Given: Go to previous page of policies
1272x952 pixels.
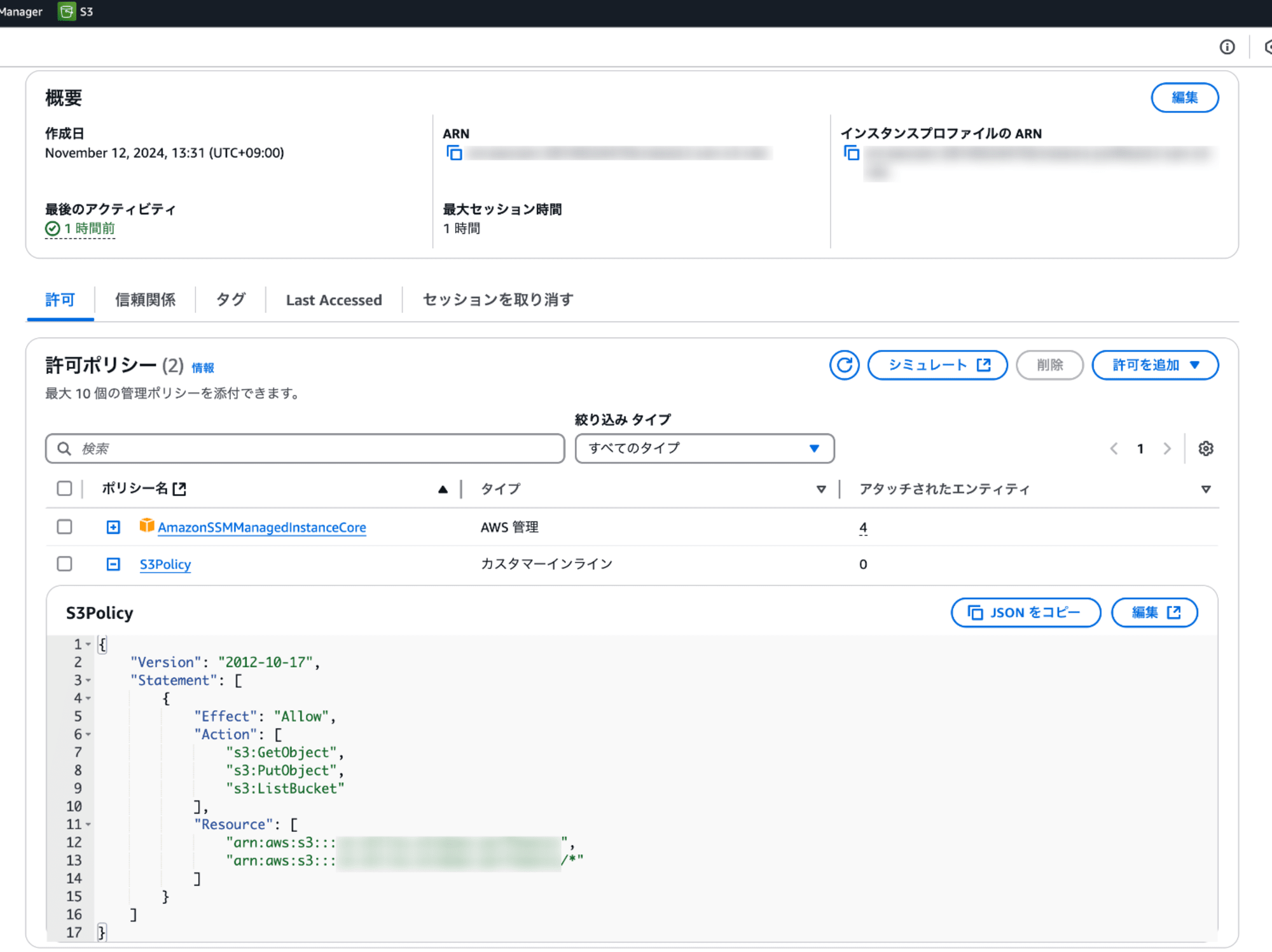Looking at the screenshot, I should coord(1114,449).
